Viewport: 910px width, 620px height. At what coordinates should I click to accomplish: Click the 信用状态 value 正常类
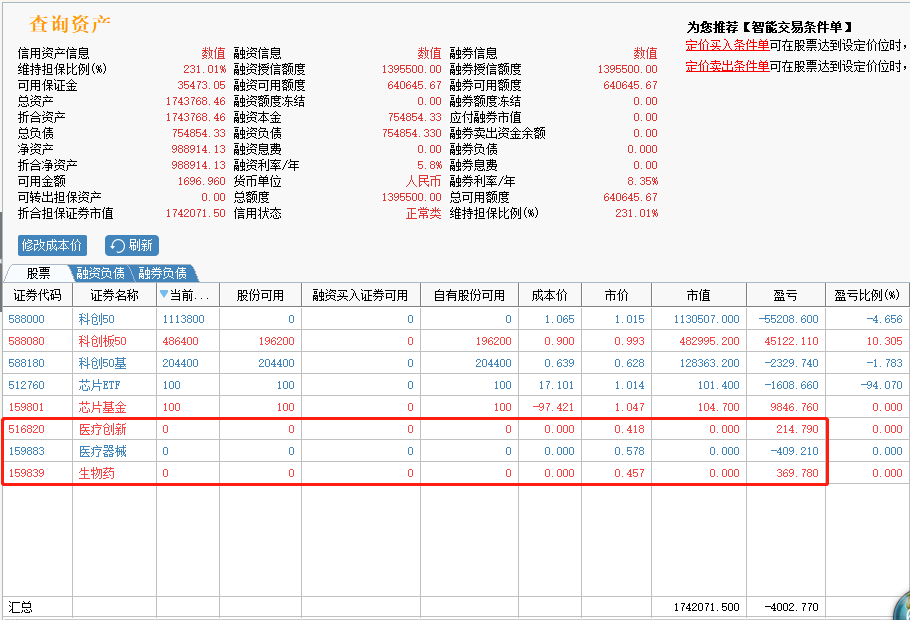tap(423, 214)
